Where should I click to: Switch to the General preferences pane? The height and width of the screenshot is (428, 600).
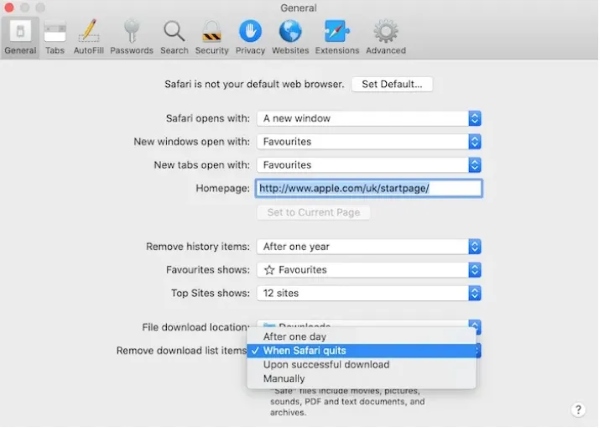coord(20,37)
